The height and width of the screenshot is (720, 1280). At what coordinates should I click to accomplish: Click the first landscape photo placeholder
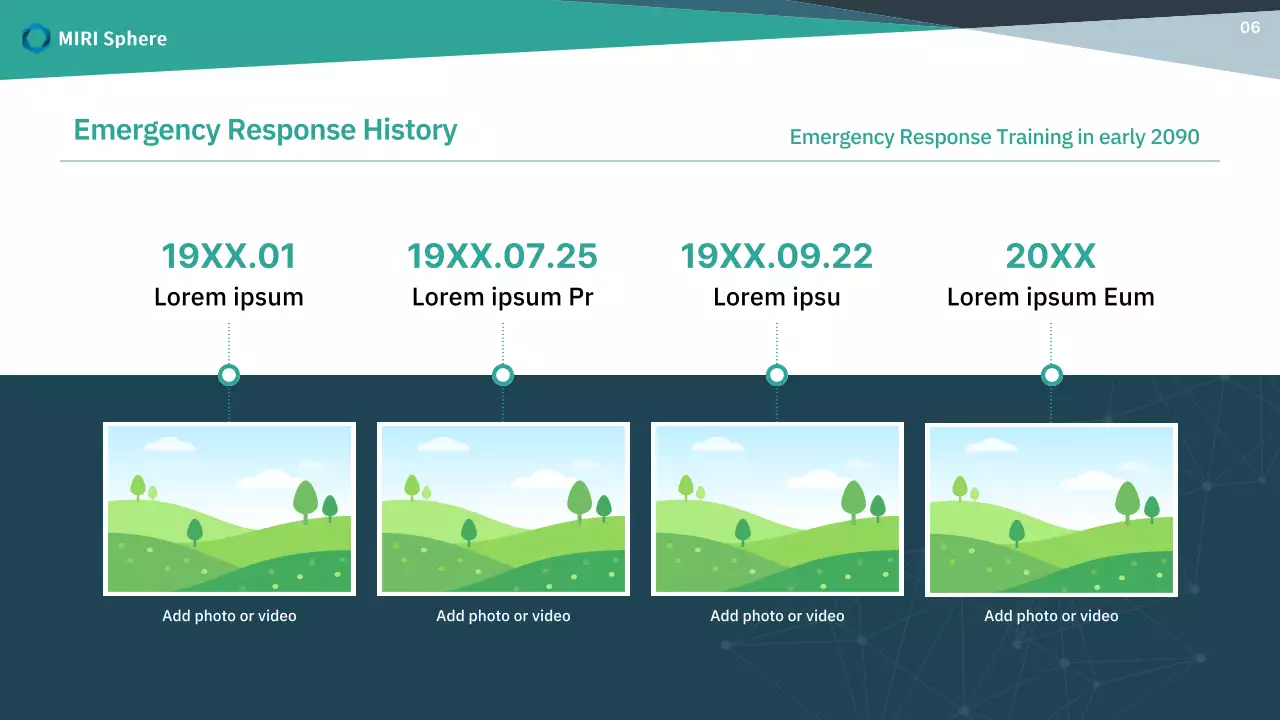tap(229, 509)
